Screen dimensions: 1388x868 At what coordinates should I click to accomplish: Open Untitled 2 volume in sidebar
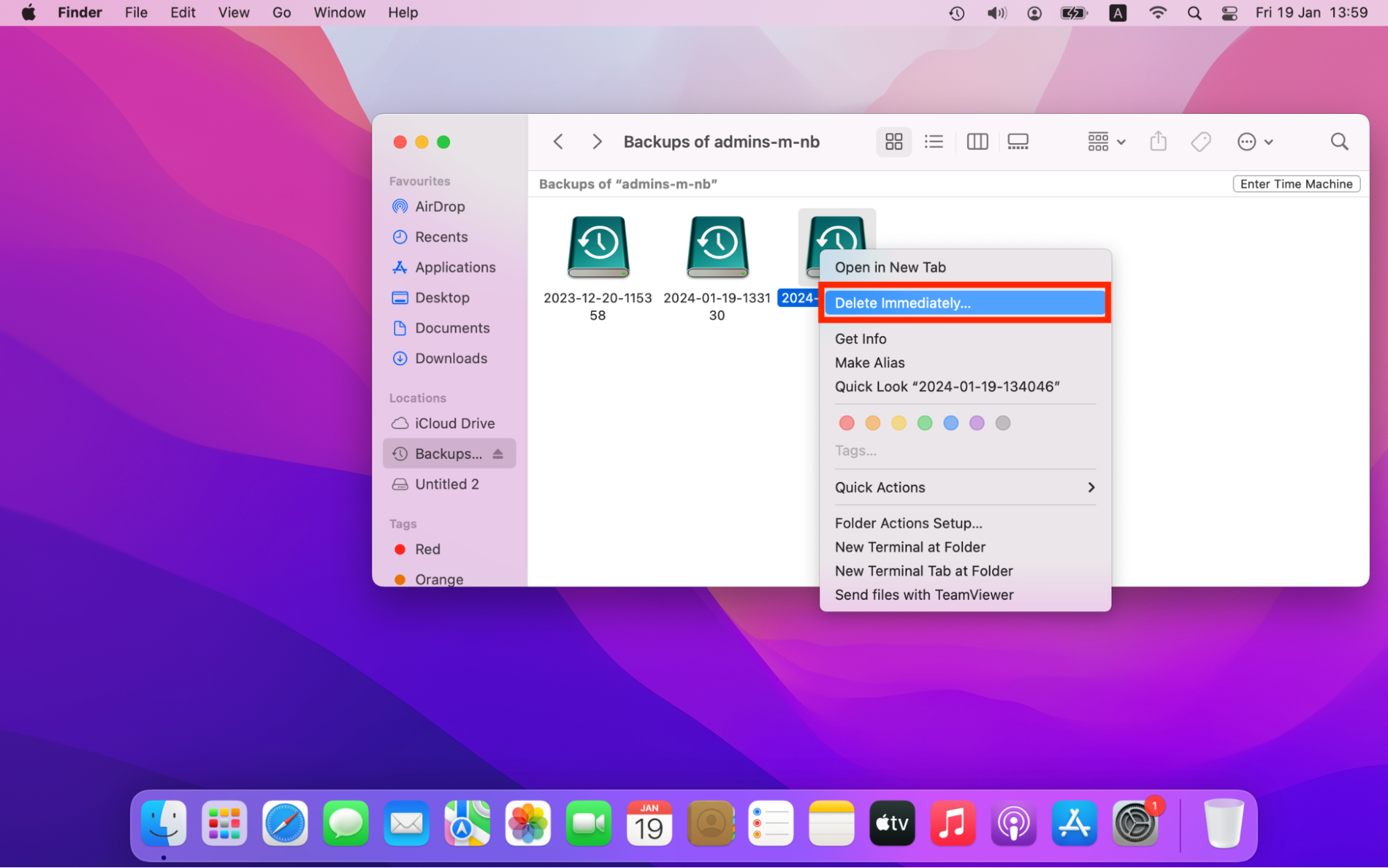[449, 484]
